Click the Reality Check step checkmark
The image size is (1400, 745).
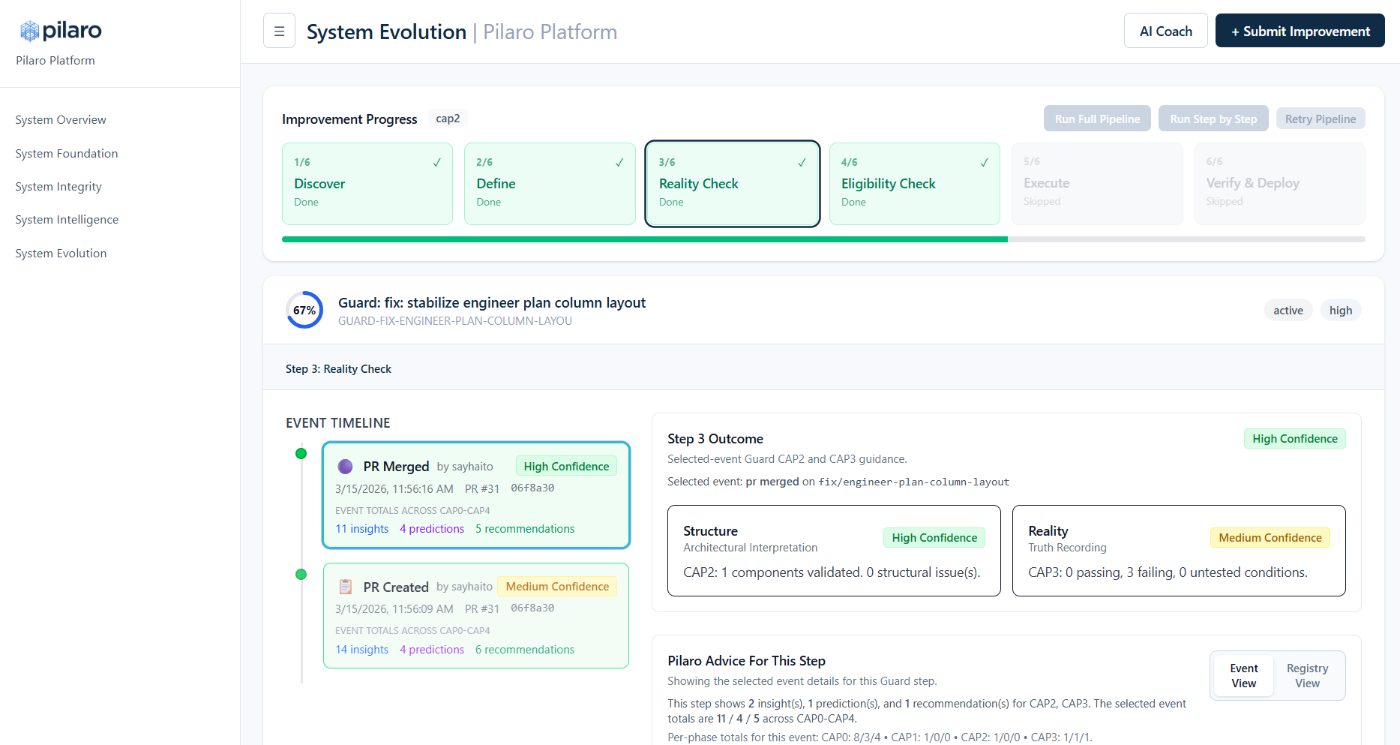pos(801,163)
